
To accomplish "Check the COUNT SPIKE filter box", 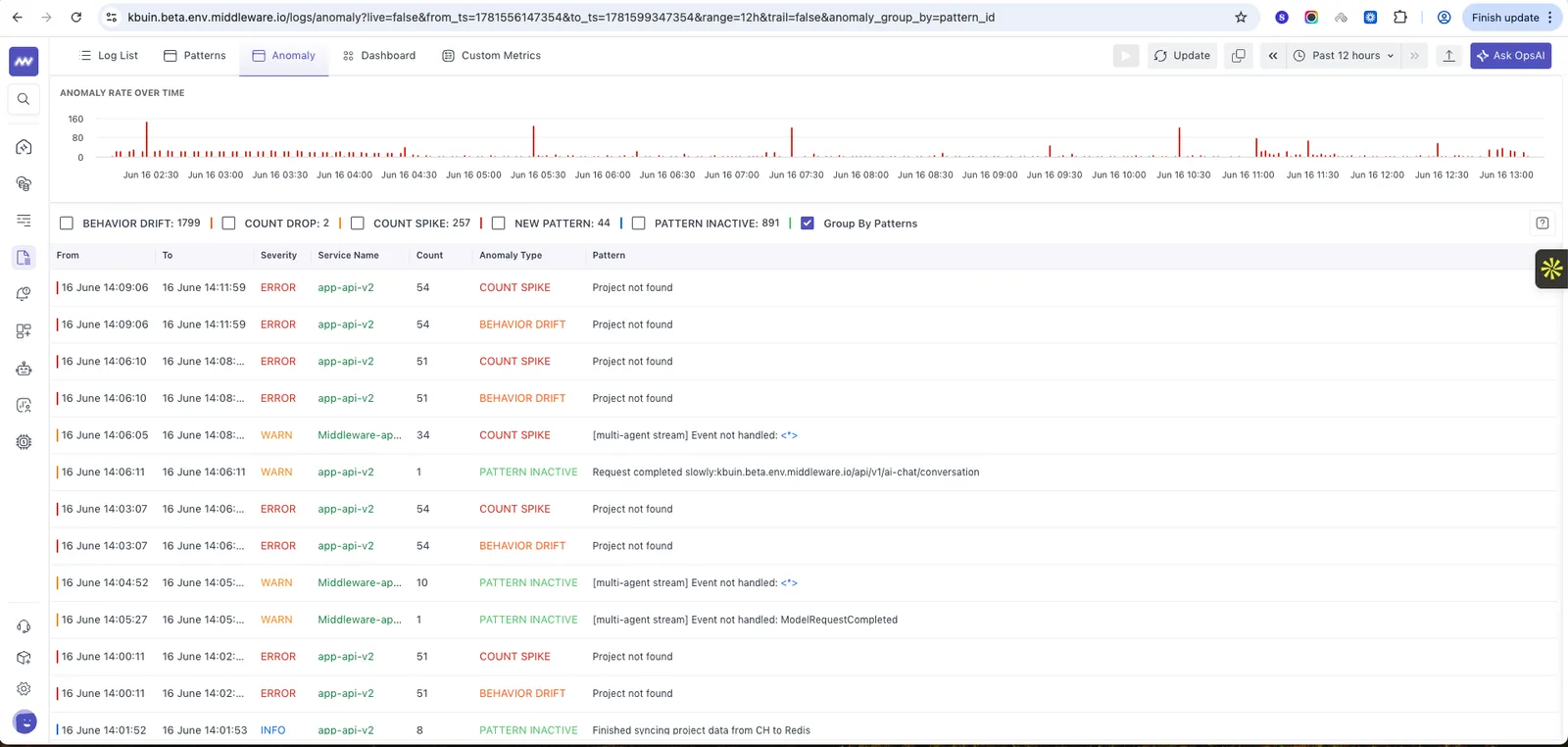I will click(358, 224).
